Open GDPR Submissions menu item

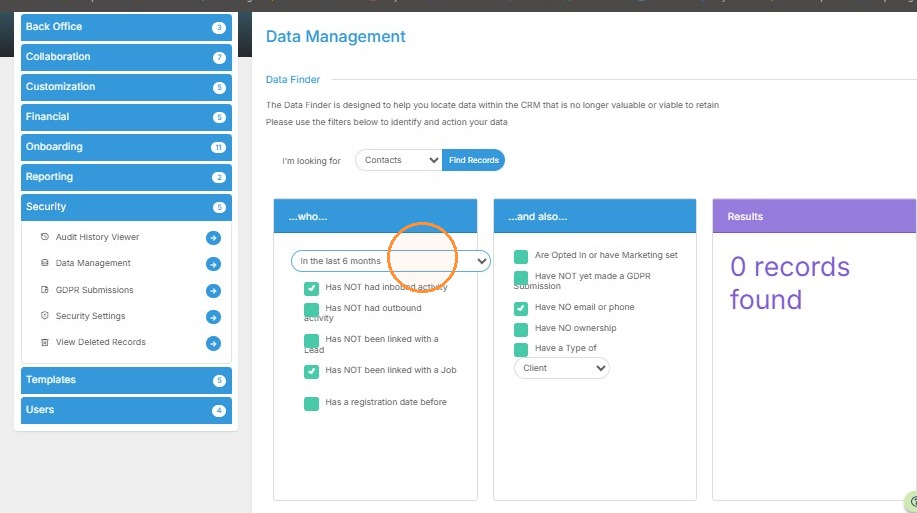tap(94, 290)
